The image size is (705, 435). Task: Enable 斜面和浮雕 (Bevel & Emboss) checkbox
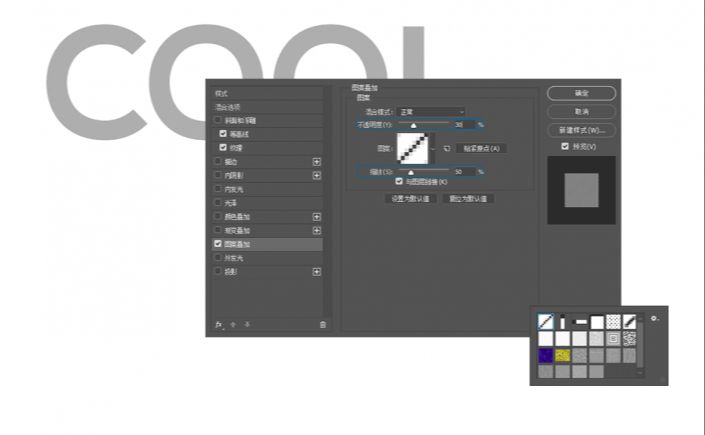point(218,120)
